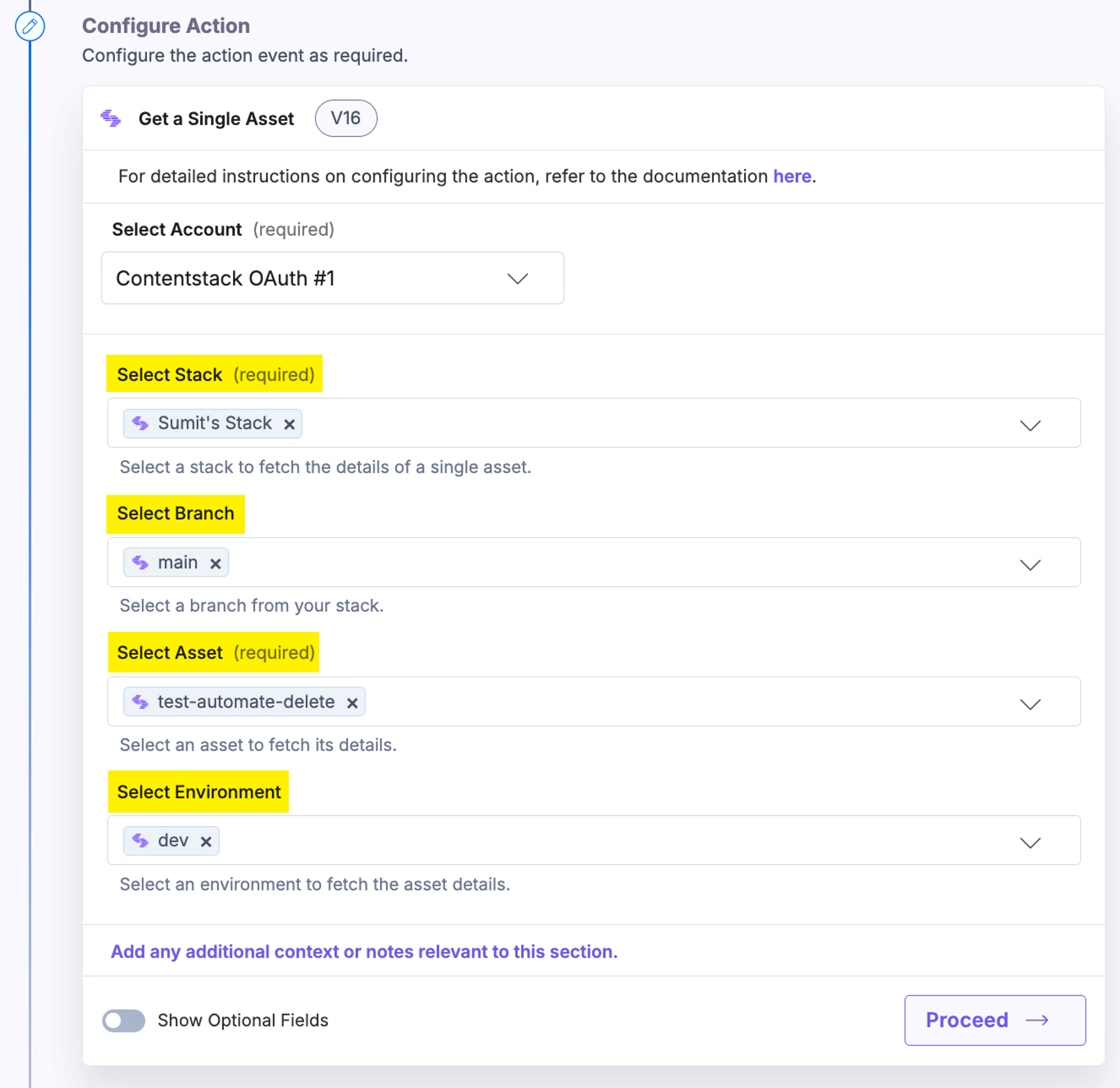Click the Proceed button
1120x1088 pixels.
(x=995, y=1020)
